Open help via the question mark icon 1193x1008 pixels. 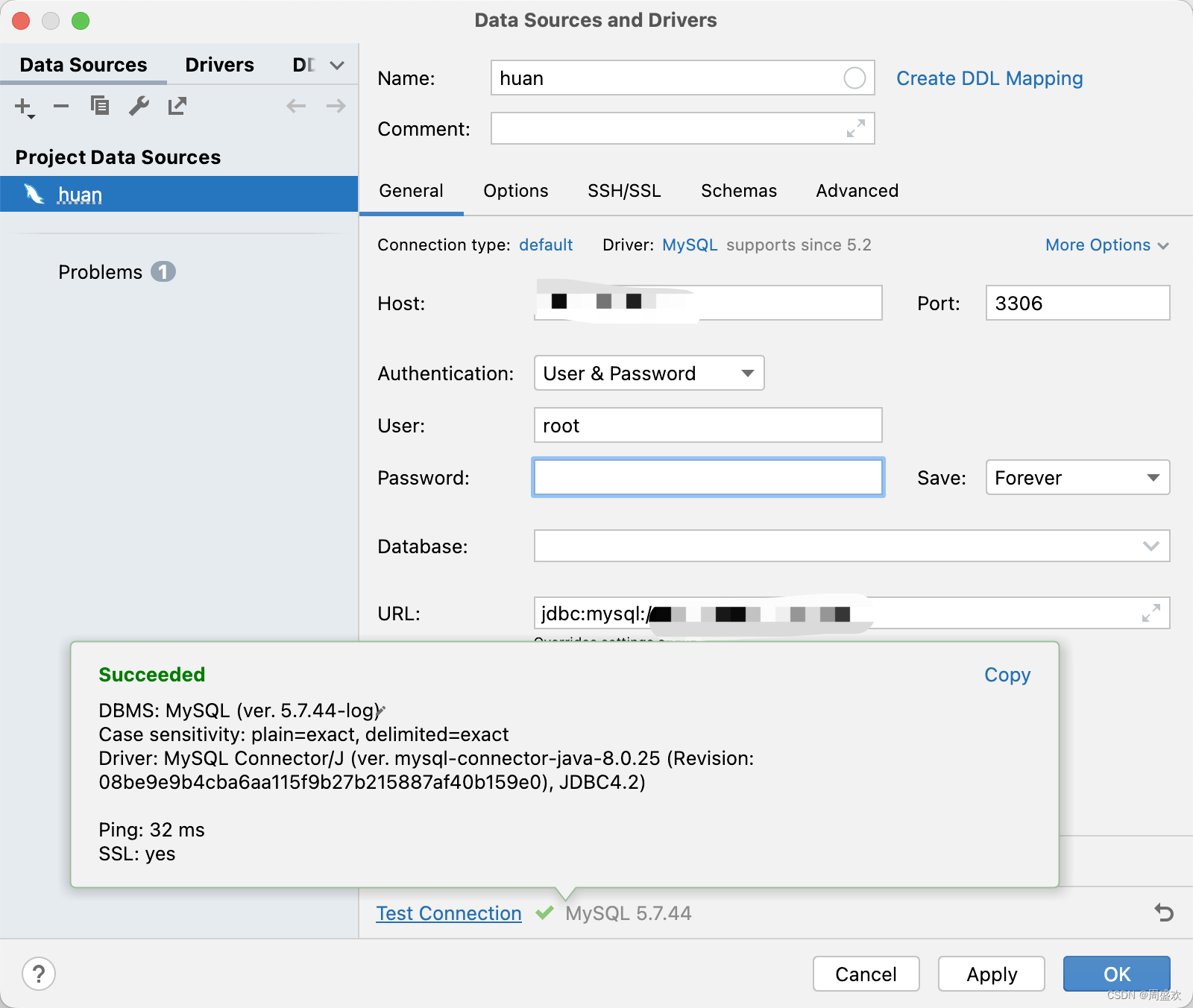point(39,974)
